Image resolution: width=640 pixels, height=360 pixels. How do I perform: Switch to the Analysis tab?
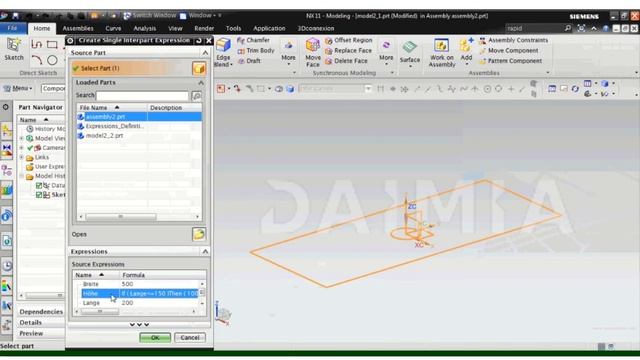tap(144, 28)
